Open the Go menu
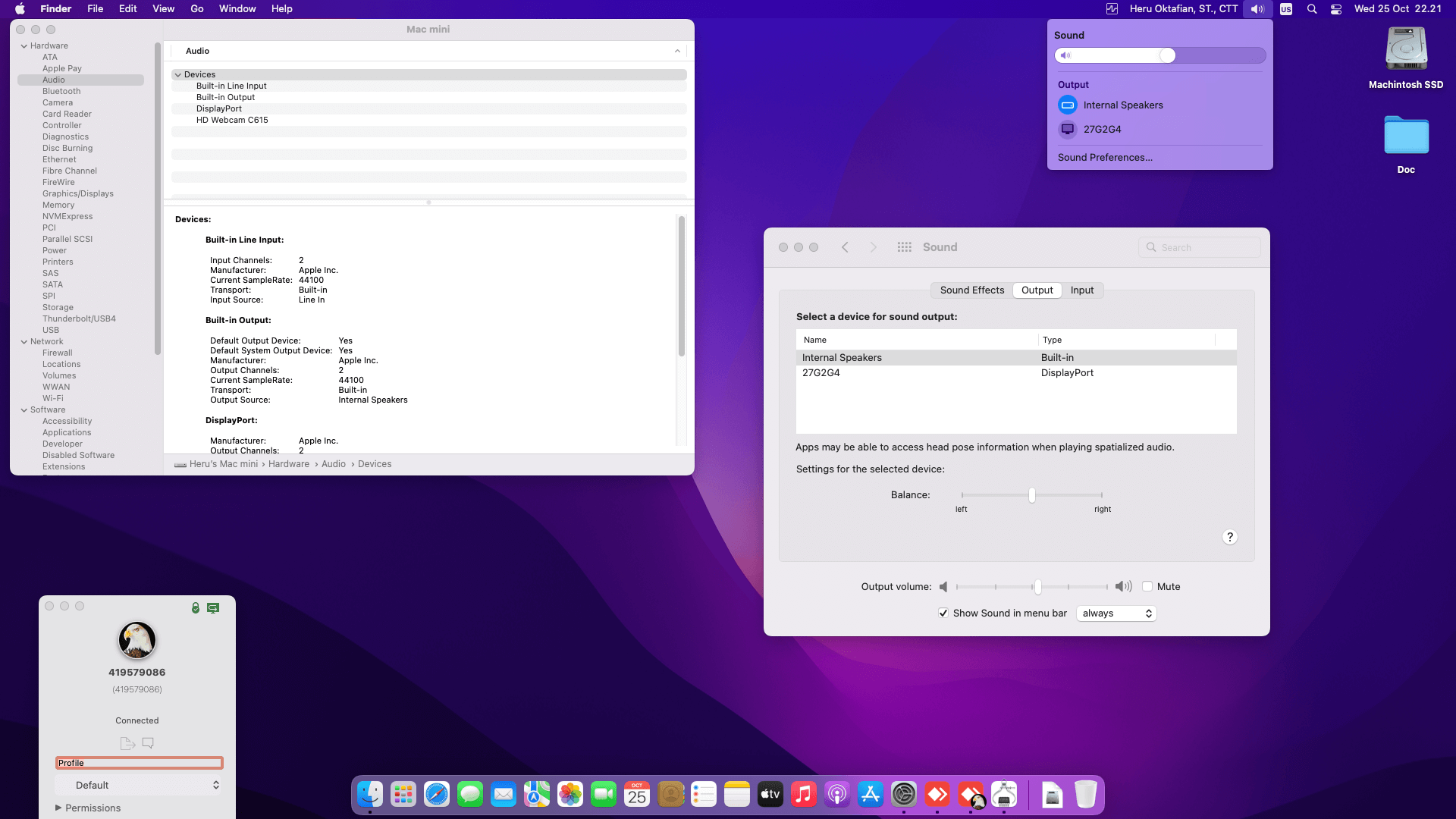 tap(197, 9)
